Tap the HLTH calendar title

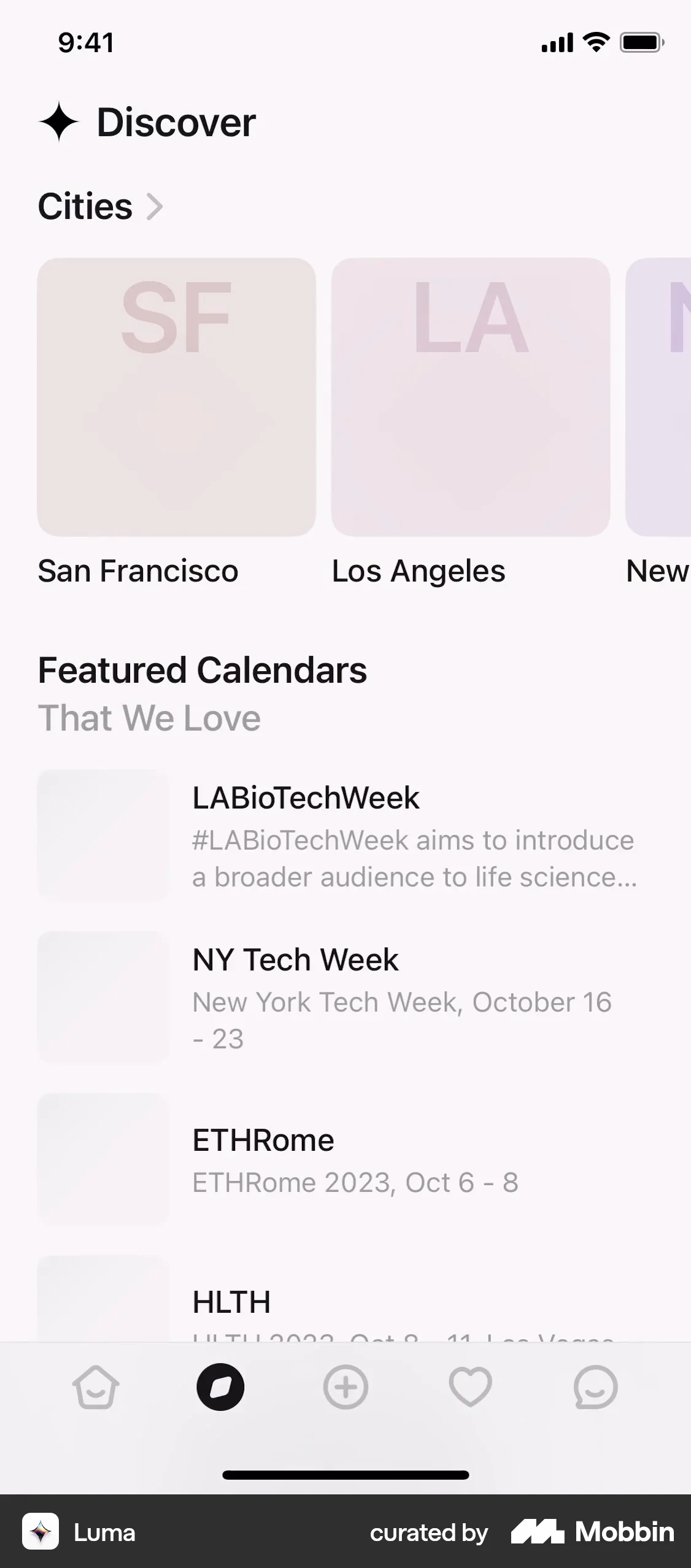(x=231, y=1302)
